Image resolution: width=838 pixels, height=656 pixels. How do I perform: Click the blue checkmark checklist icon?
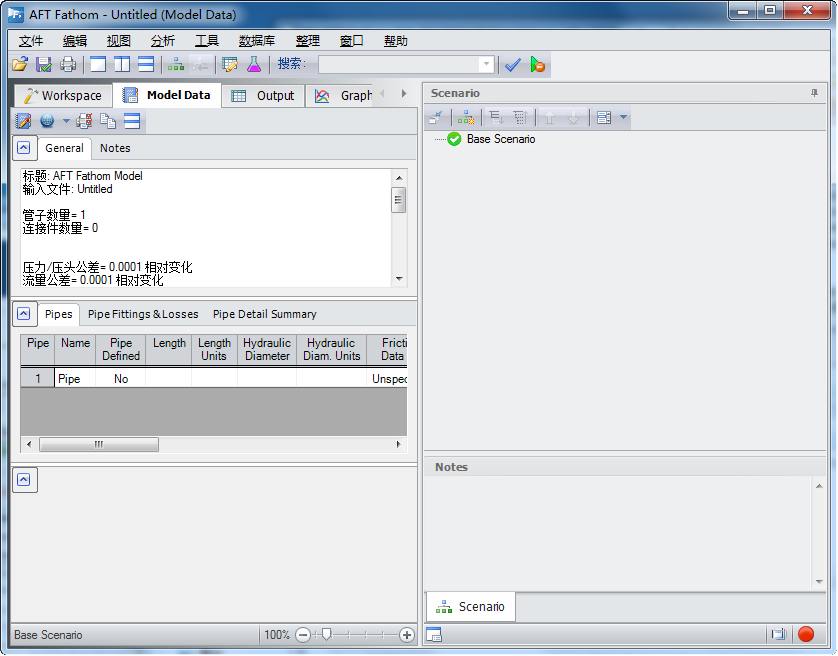tap(513, 65)
